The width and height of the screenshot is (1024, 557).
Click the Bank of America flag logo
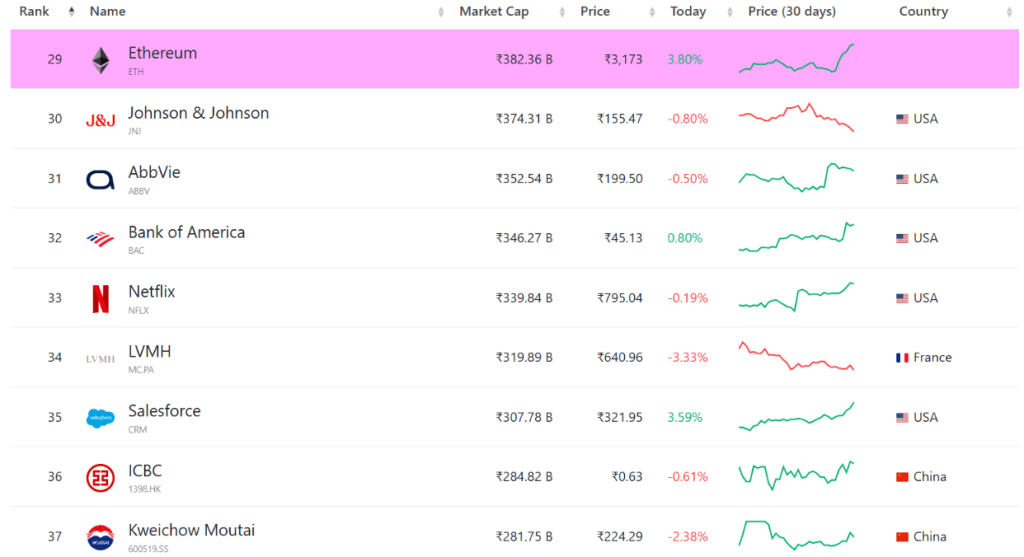(x=101, y=240)
